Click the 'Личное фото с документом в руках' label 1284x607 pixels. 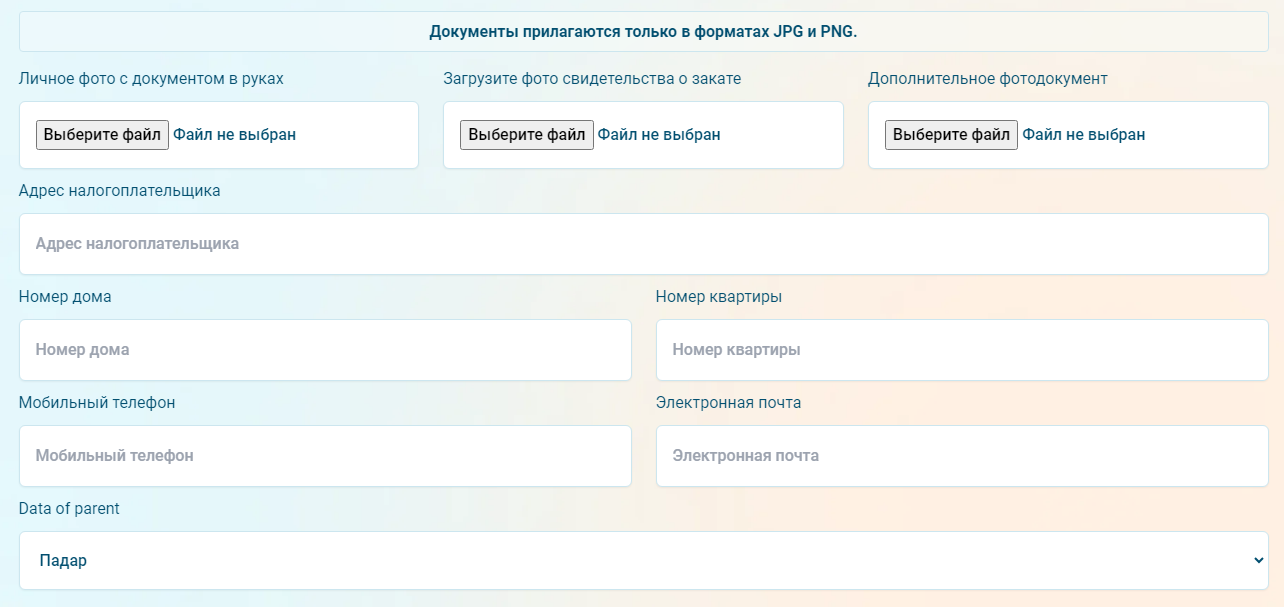click(x=151, y=79)
